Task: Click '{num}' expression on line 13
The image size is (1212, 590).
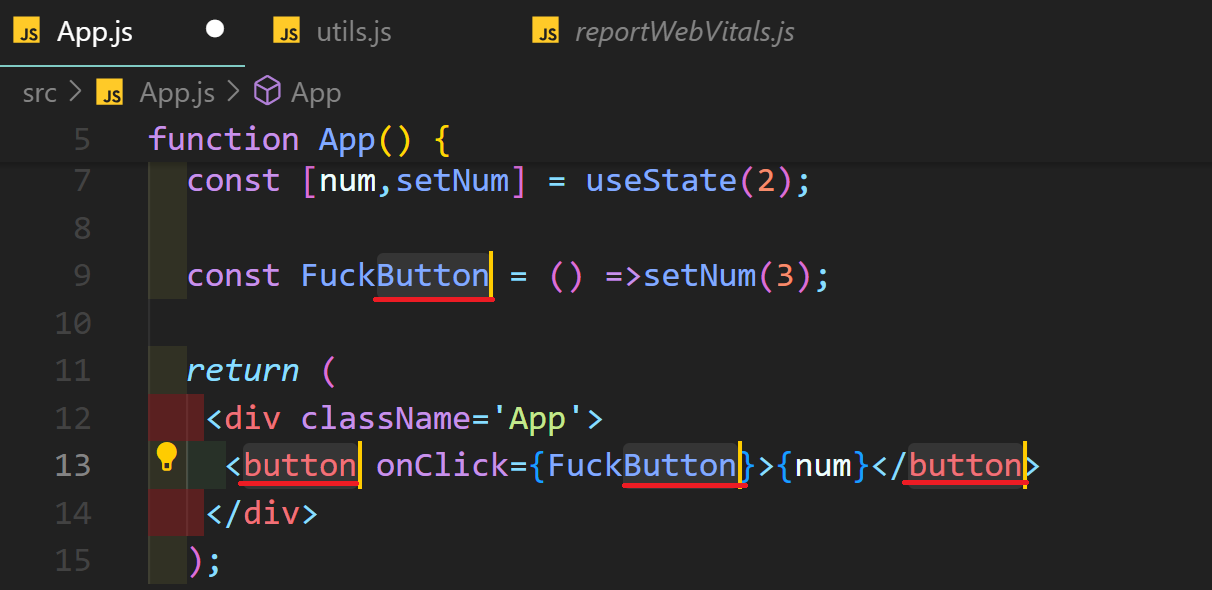Action: tap(823, 465)
